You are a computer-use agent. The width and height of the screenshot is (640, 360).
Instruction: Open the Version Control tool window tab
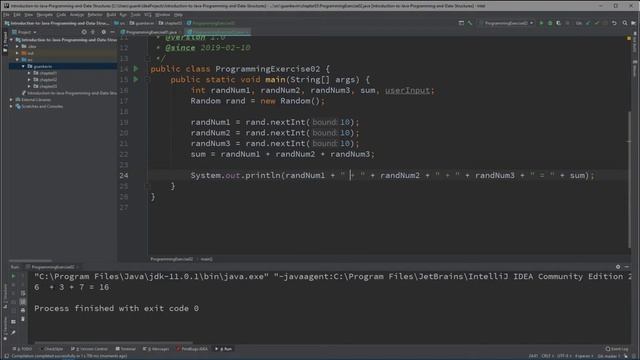[x=89, y=349]
